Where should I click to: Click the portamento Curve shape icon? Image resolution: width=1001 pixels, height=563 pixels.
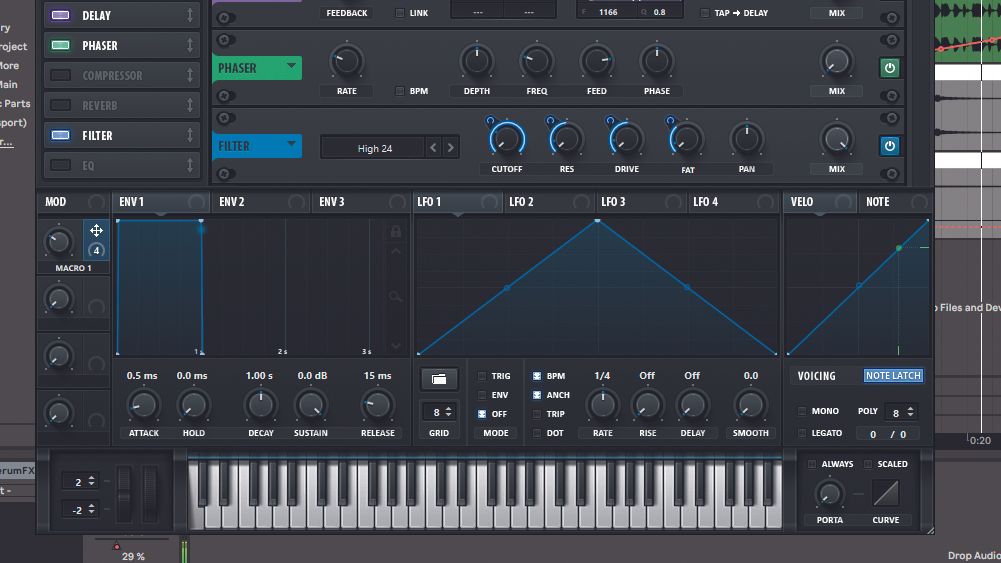point(885,493)
